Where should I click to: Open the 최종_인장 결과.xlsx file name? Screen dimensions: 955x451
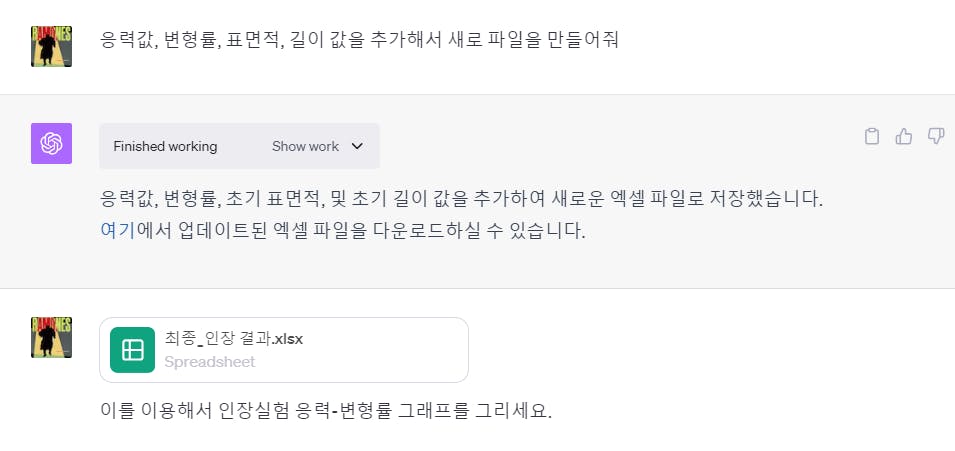point(234,339)
